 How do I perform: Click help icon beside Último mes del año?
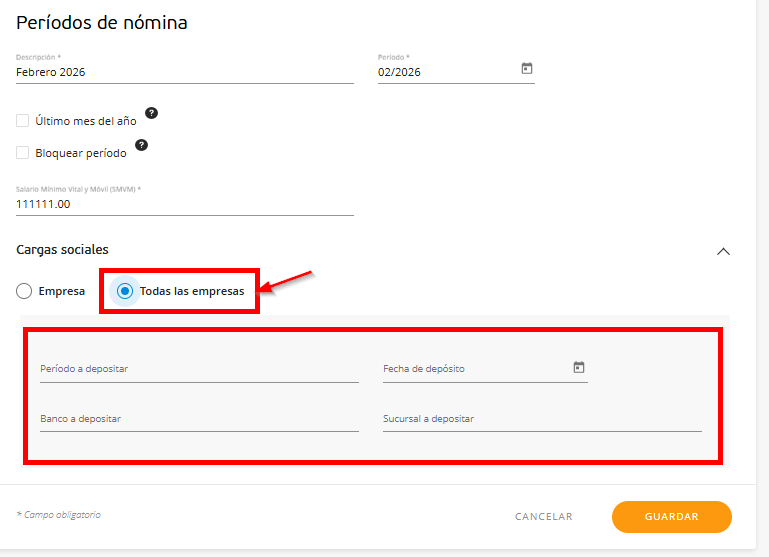pos(152,113)
